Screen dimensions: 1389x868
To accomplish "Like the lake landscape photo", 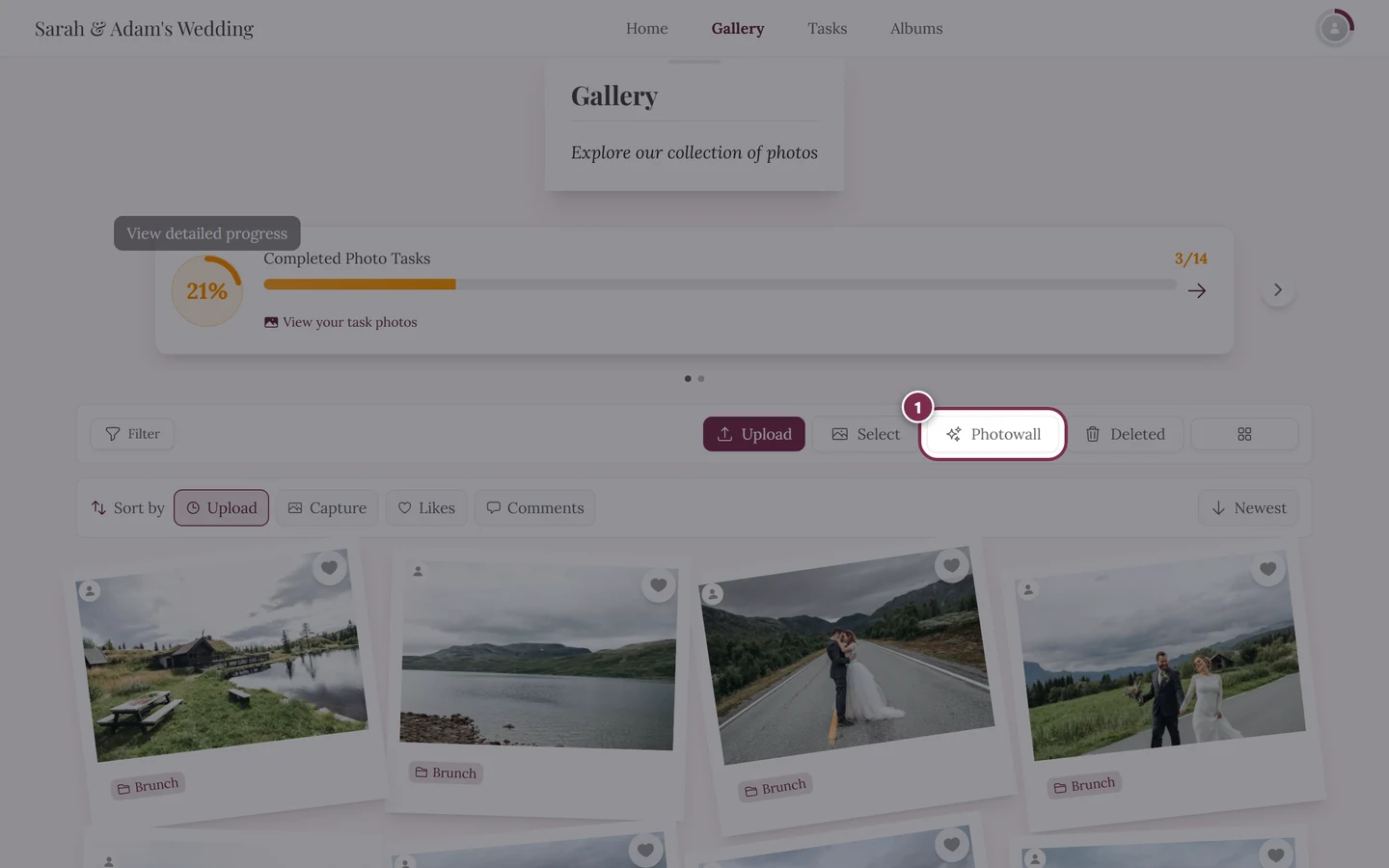I will coord(658,584).
